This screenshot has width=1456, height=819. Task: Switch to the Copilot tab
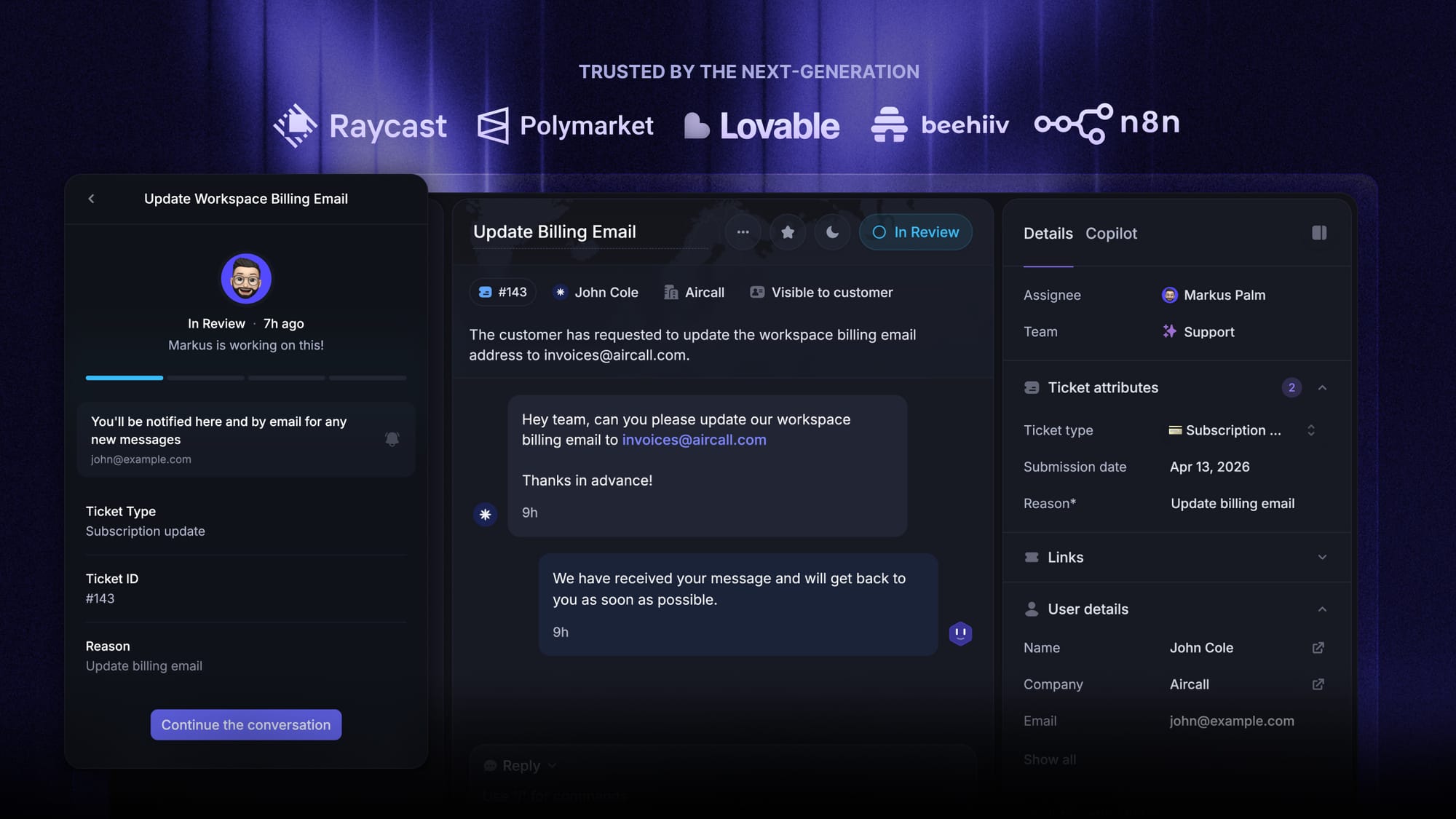pos(1111,233)
